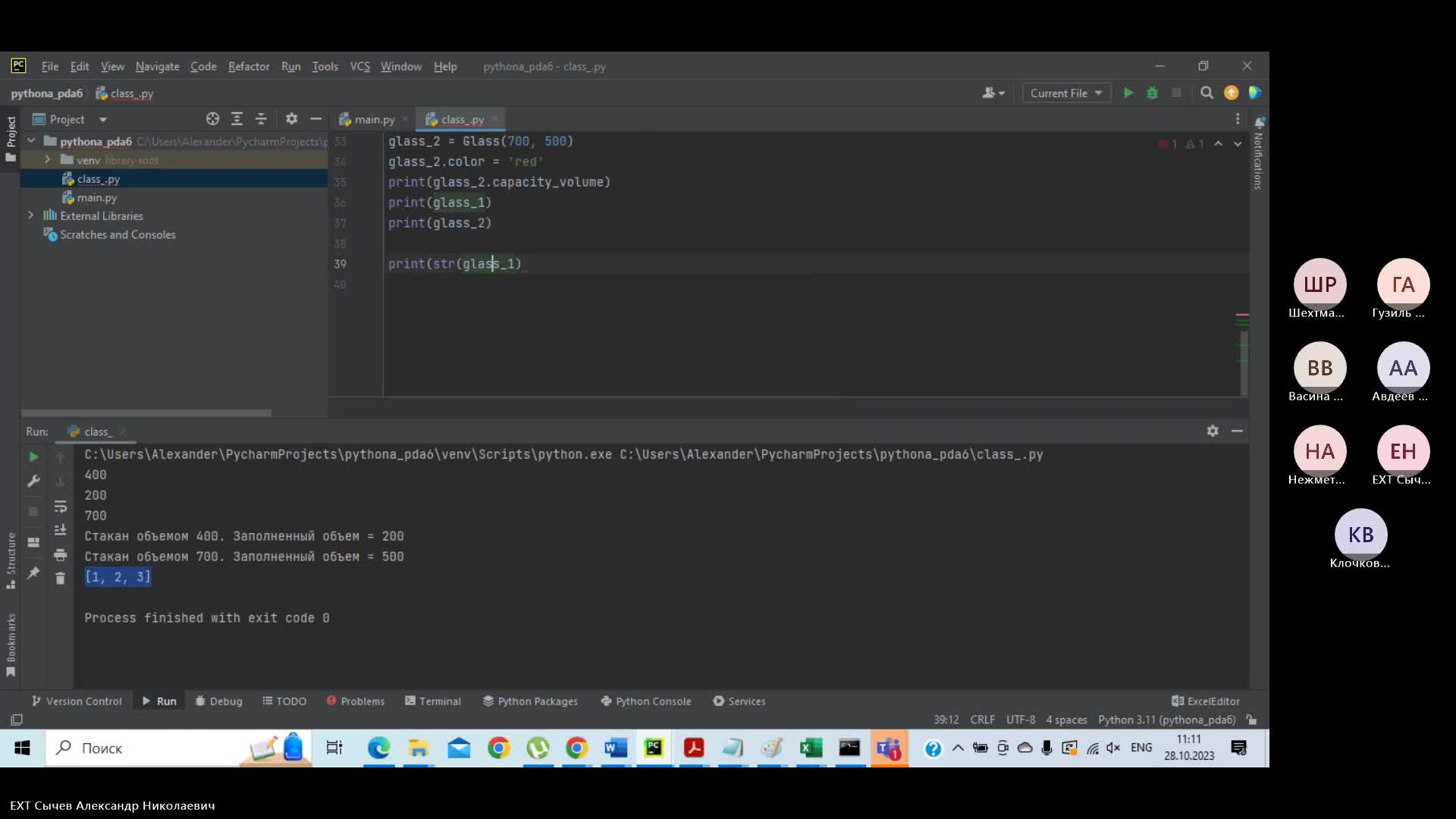Open Terminal tool window
This screenshot has height=819, width=1456.
coord(433,701)
